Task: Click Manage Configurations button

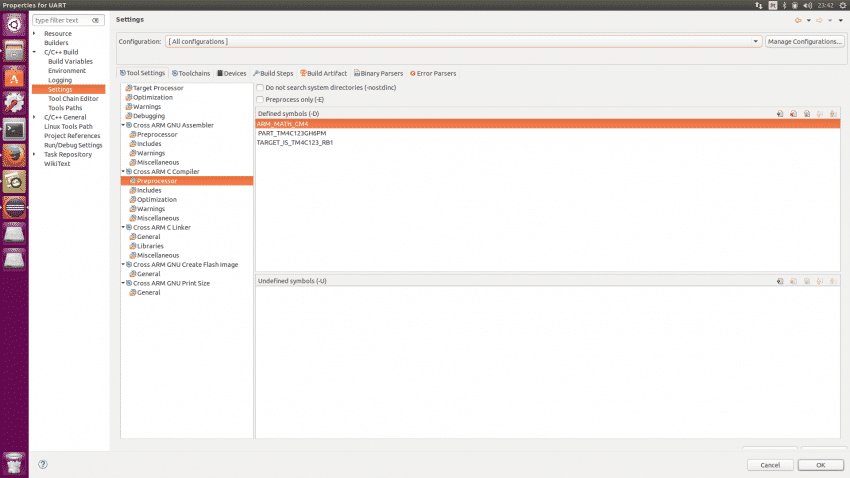Action: pos(804,42)
